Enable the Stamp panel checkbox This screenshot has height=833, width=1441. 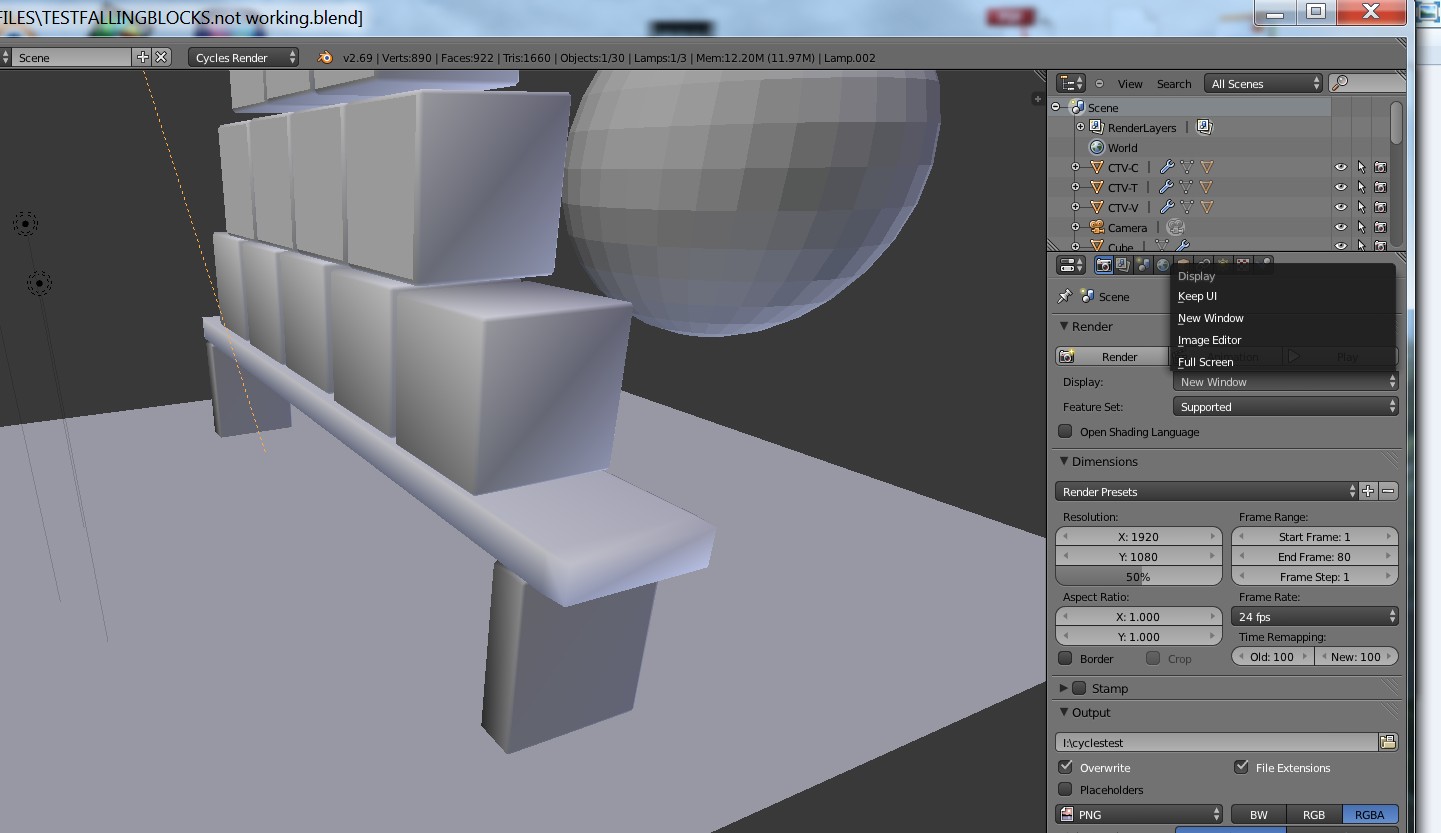[x=1079, y=688]
